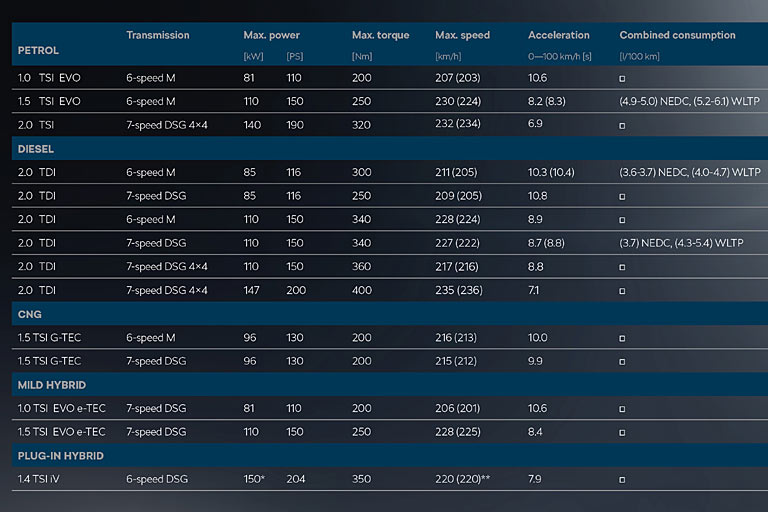Select the CNG section heading
Viewport: 768px width, 512px height.
pyautogui.click(x=29, y=314)
